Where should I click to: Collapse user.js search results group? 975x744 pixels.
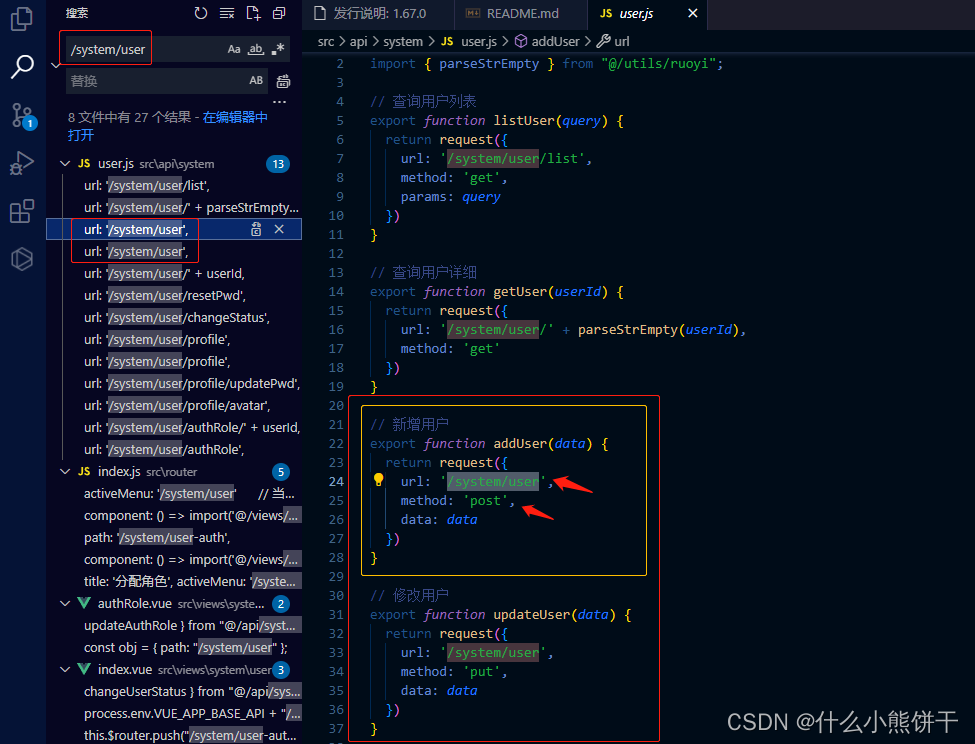pyautogui.click(x=65, y=163)
